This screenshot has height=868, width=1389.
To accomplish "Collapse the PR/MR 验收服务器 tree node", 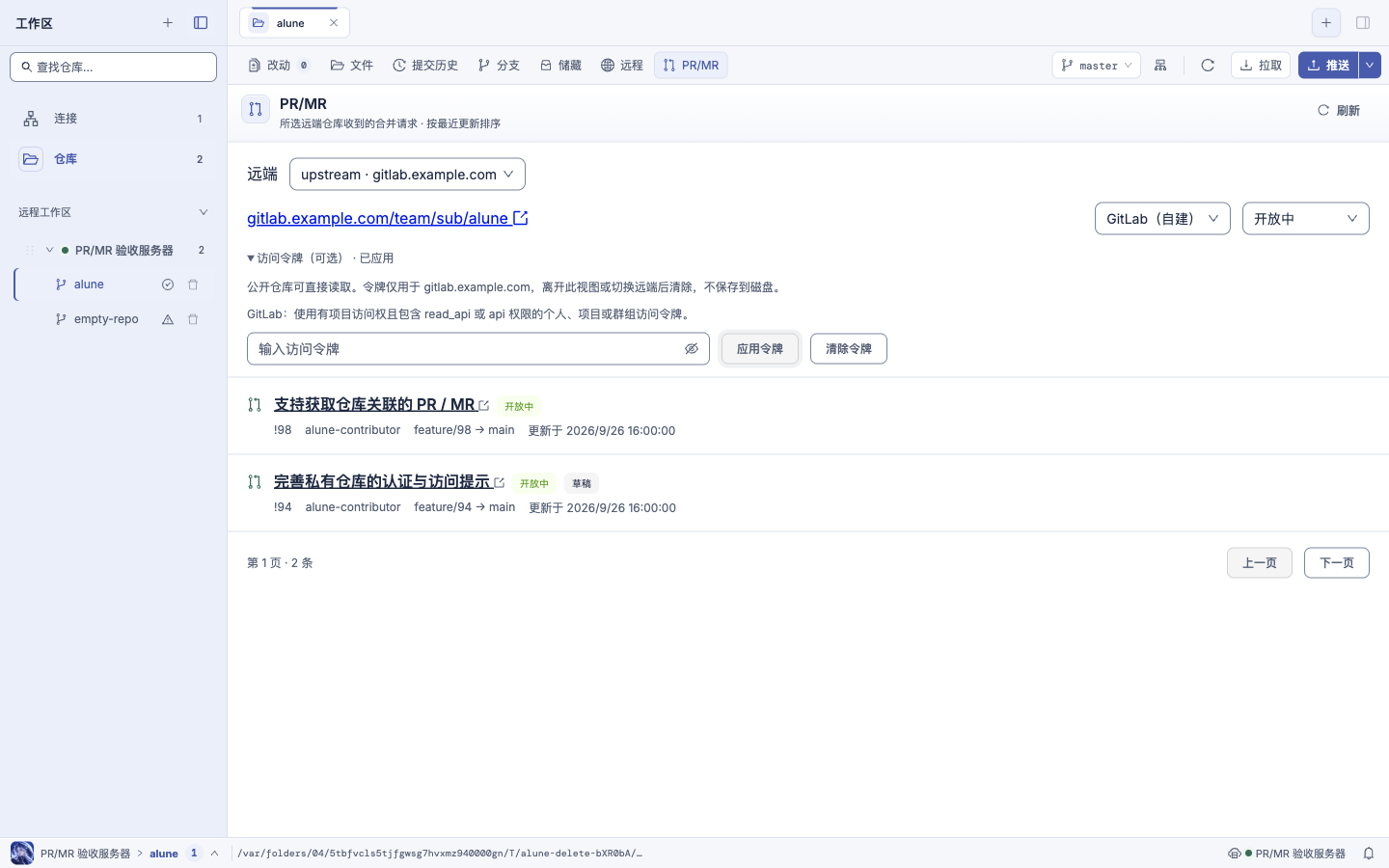I will (x=50, y=250).
